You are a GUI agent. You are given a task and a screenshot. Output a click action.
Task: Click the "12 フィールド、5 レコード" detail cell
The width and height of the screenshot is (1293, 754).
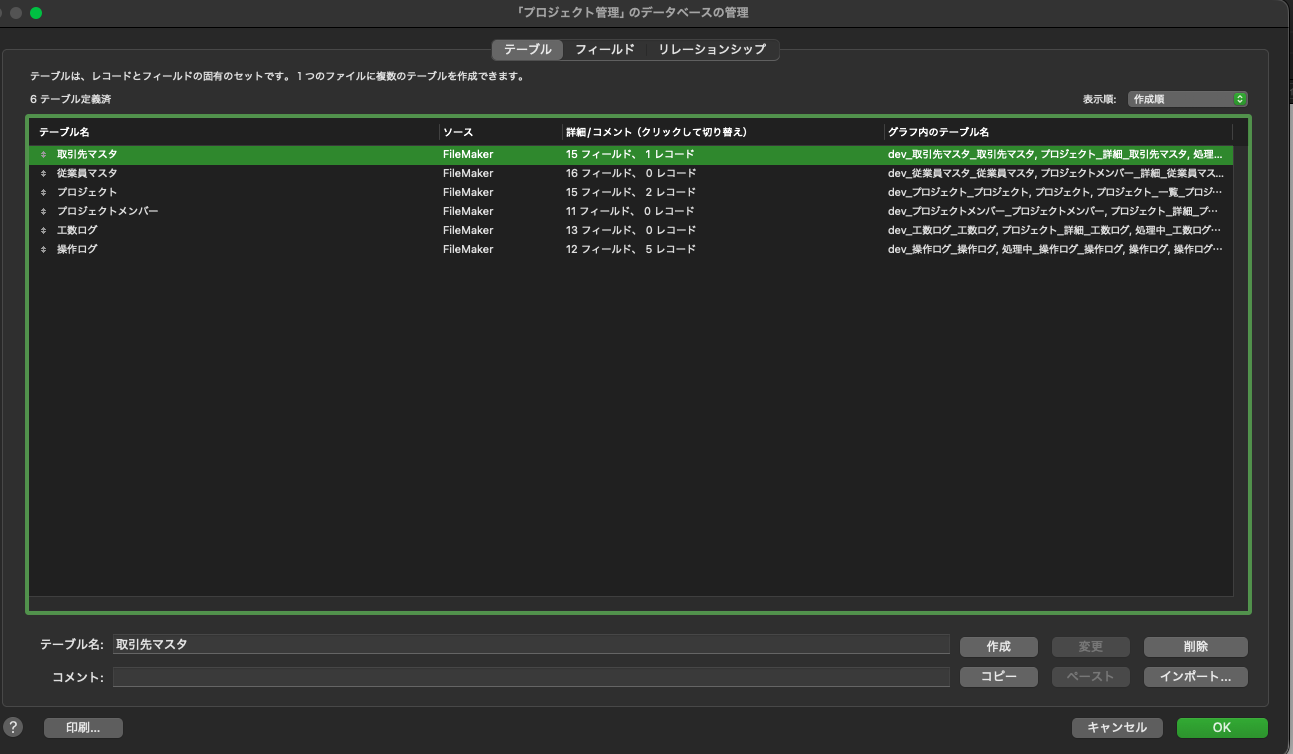click(x=630, y=250)
